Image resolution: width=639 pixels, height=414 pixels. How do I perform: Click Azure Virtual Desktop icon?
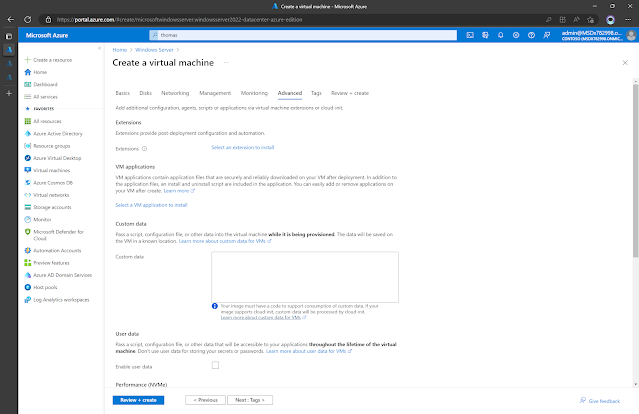(x=27, y=158)
